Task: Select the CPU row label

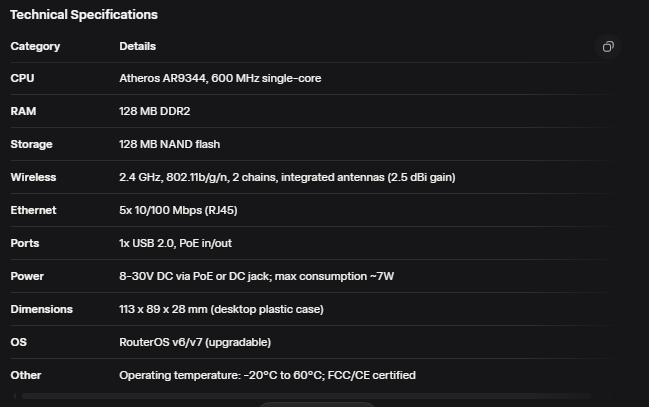Action: coord(22,78)
